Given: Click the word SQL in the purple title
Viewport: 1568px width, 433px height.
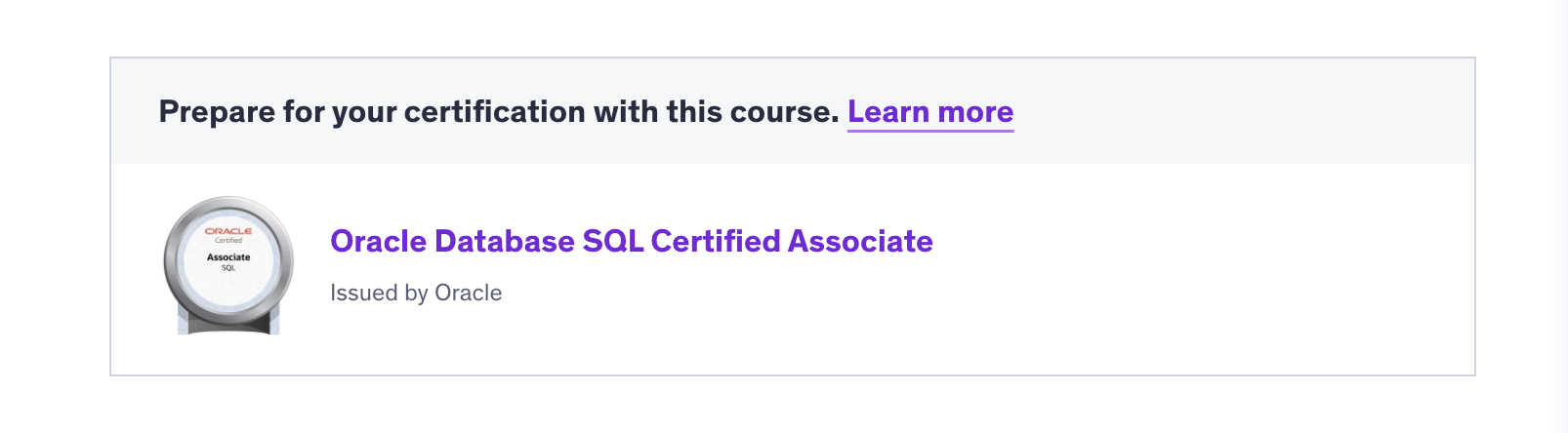Looking at the screenshot, I should [612, 241].
